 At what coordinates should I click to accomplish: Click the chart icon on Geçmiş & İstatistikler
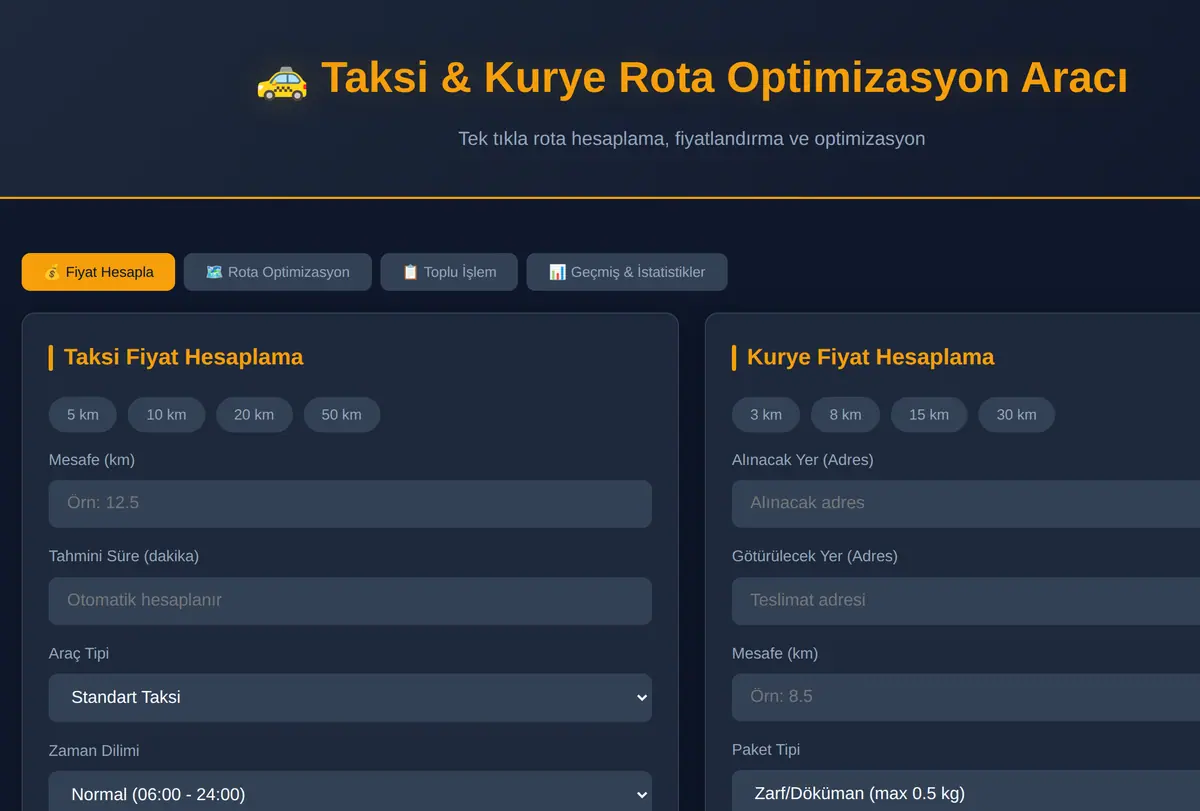coord(557,272)
